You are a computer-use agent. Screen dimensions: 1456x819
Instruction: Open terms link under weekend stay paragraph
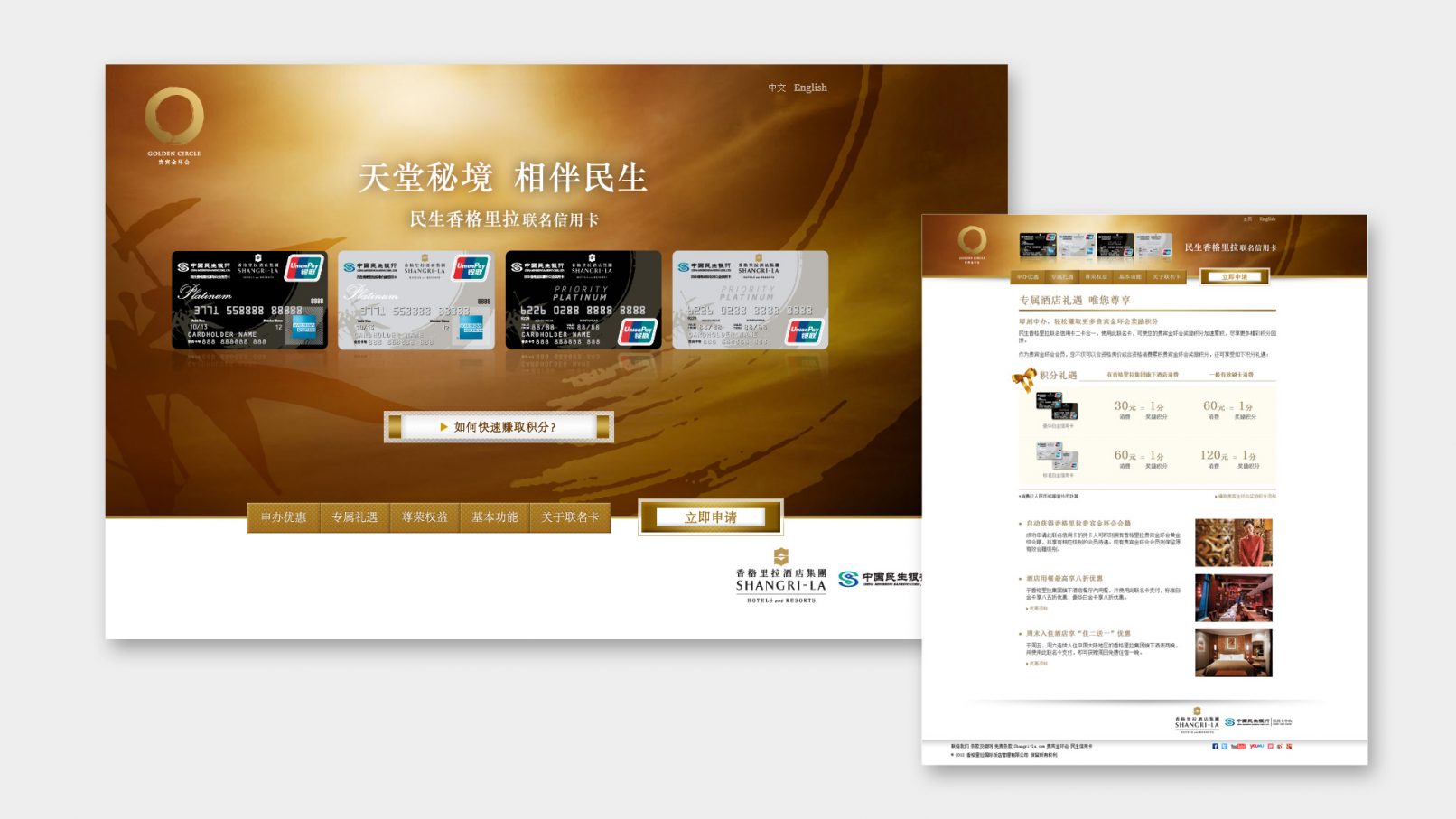point(1037,664)
